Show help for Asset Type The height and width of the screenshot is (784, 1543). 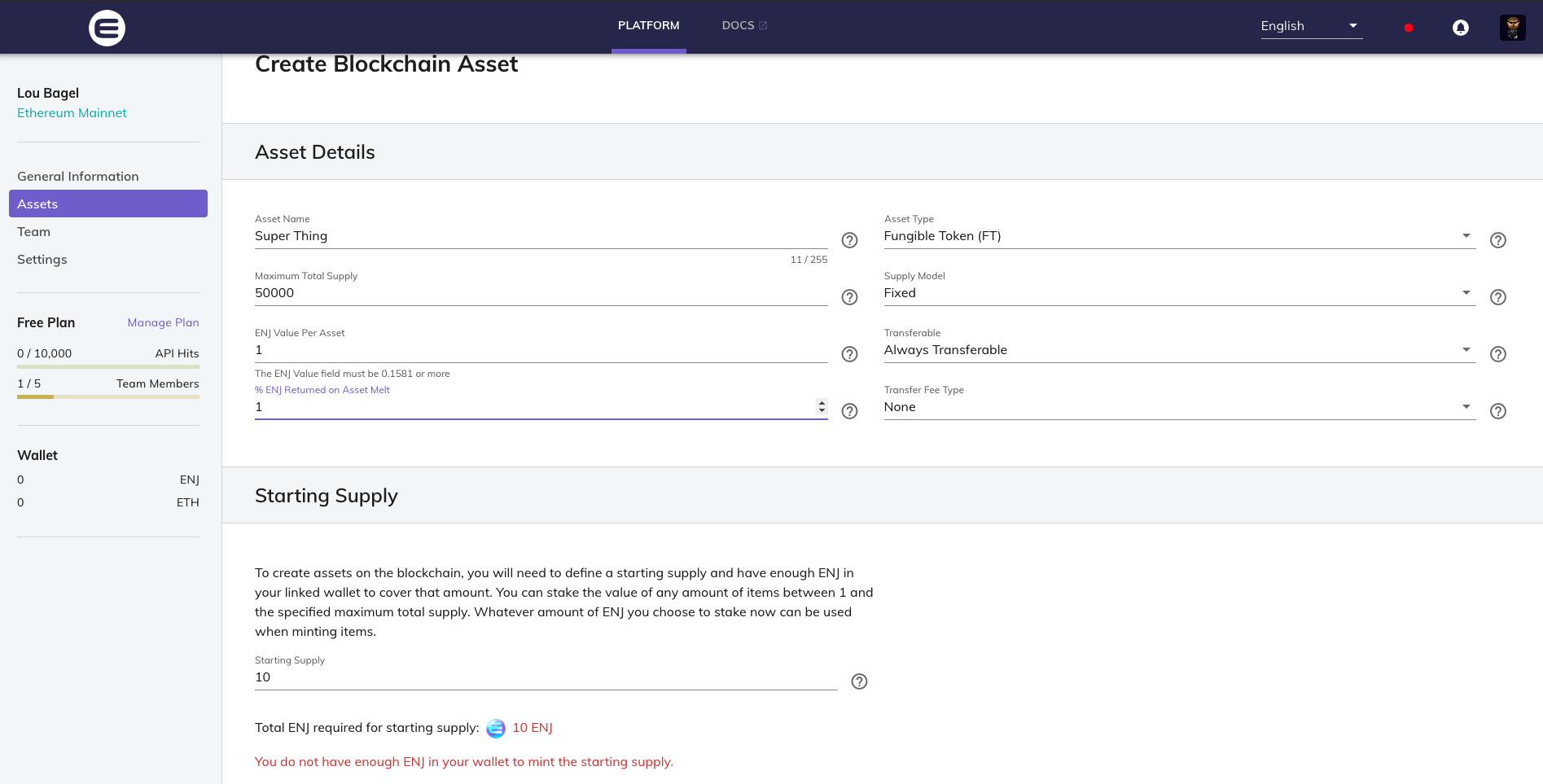(x=1497, y=240)
